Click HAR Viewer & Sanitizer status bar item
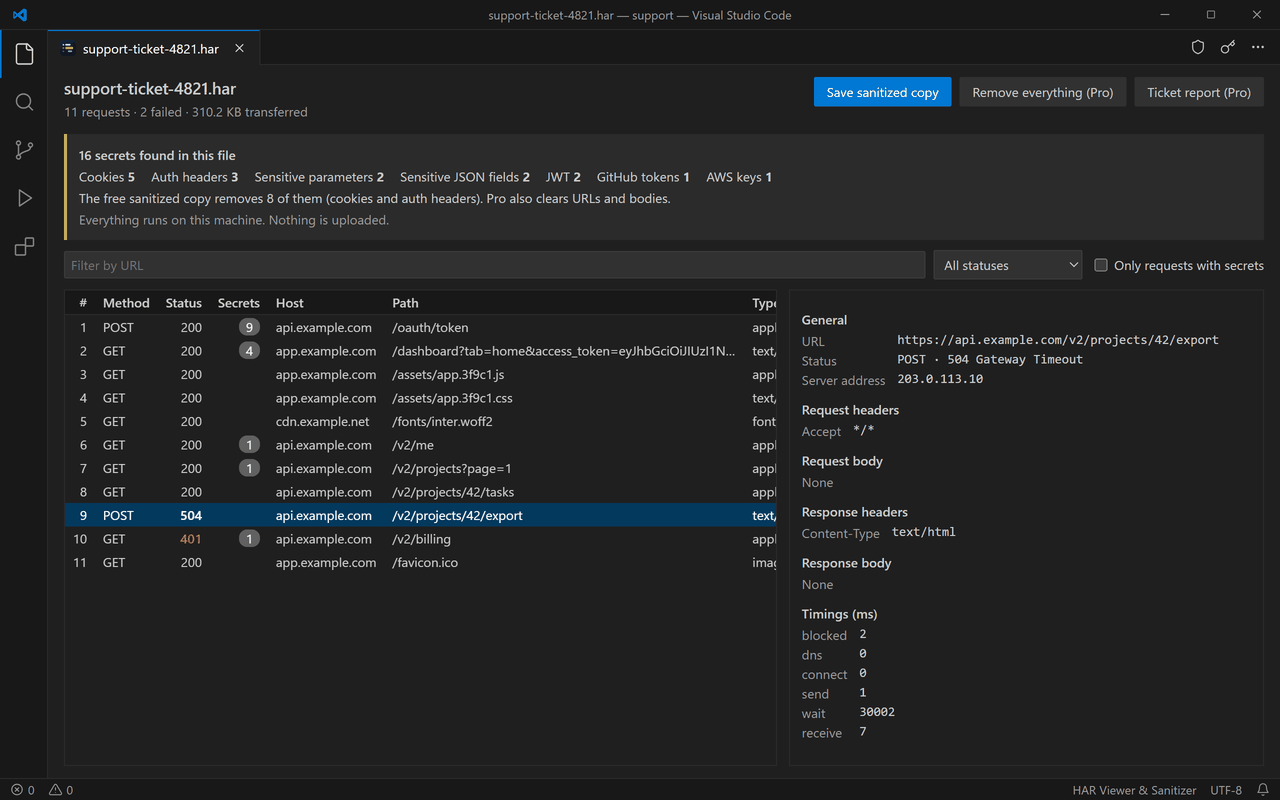The width and height of the screenshot is (1280, 800). click(1135, 790)
